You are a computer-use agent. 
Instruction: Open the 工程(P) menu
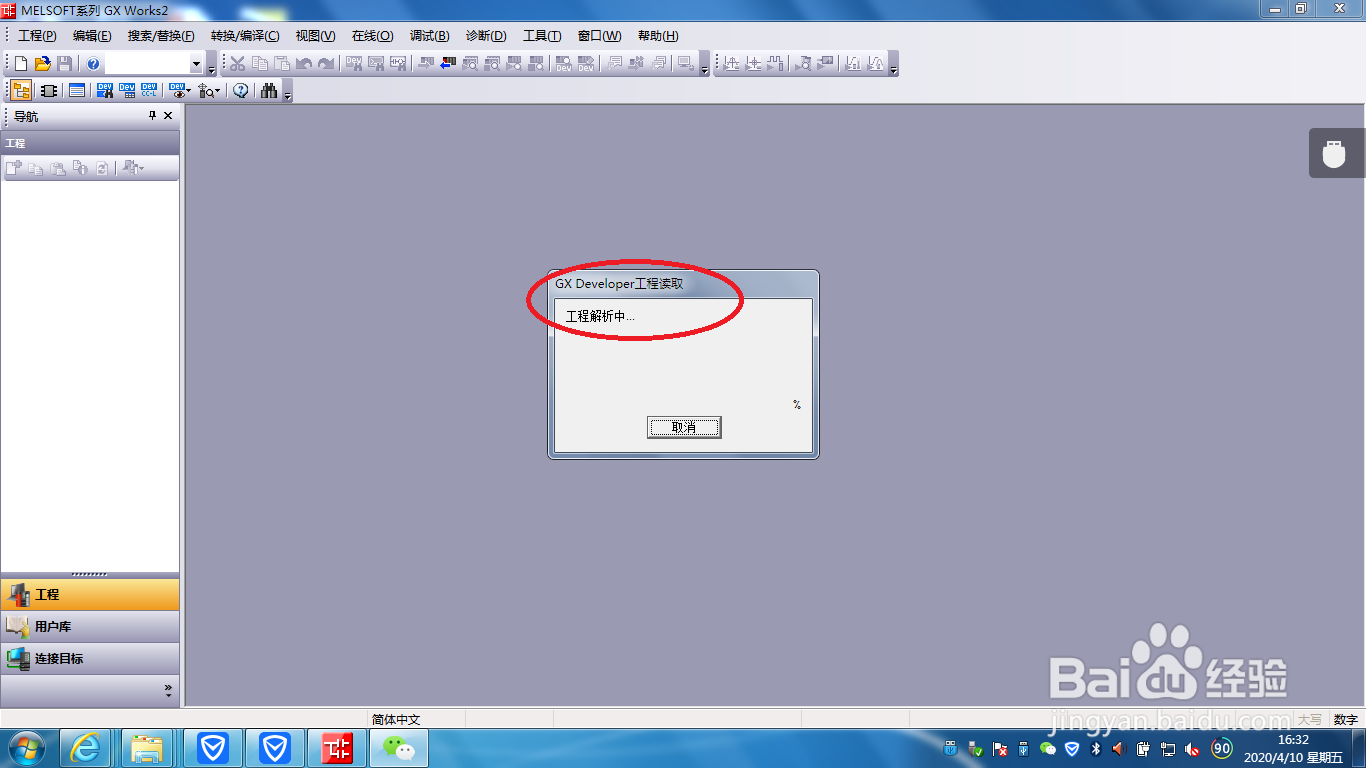point(37,36)
